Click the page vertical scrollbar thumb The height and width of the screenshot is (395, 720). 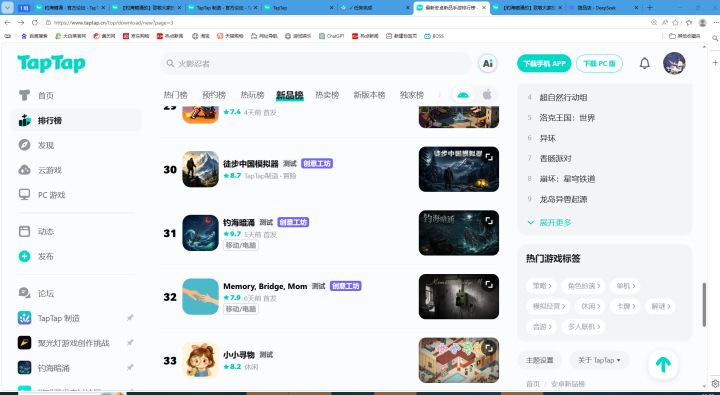pyautogui.click(x=704, y=305)
